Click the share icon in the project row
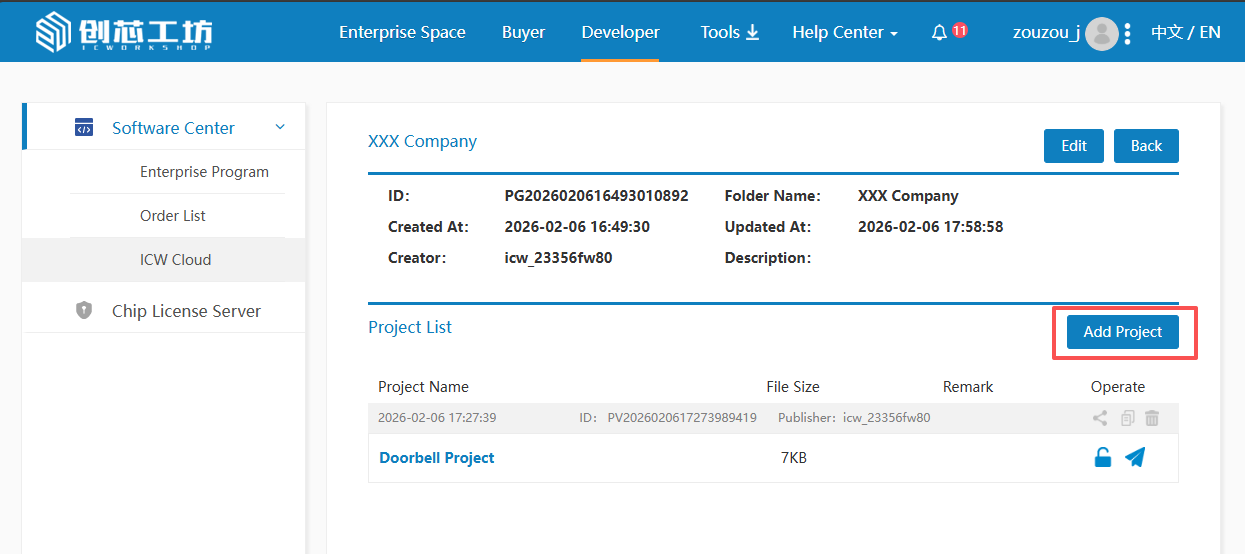This screenshot has width=1245, height=554. [x=1100, y=418]
